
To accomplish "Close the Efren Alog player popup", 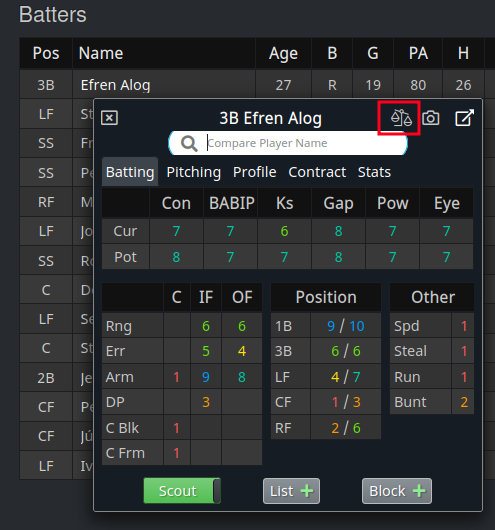I will [x=109, y=118].
